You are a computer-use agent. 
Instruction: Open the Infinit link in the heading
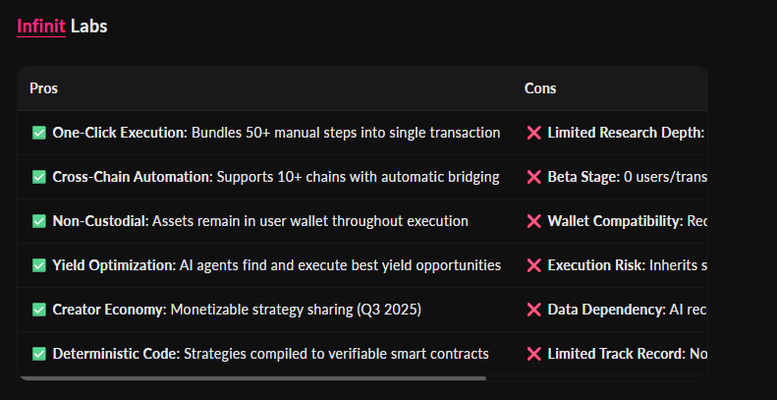(41, 26)
